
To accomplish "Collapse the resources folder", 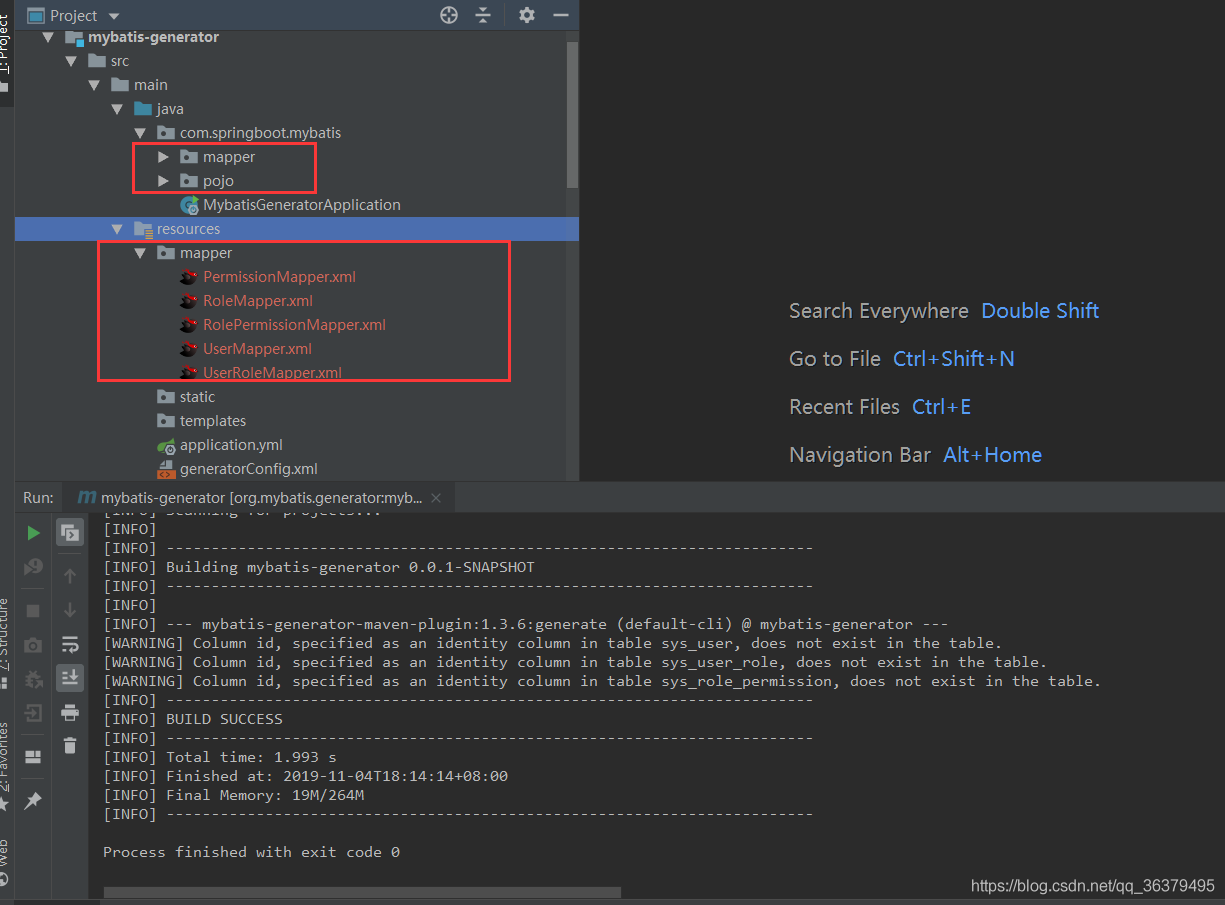I will click(118, 229).
